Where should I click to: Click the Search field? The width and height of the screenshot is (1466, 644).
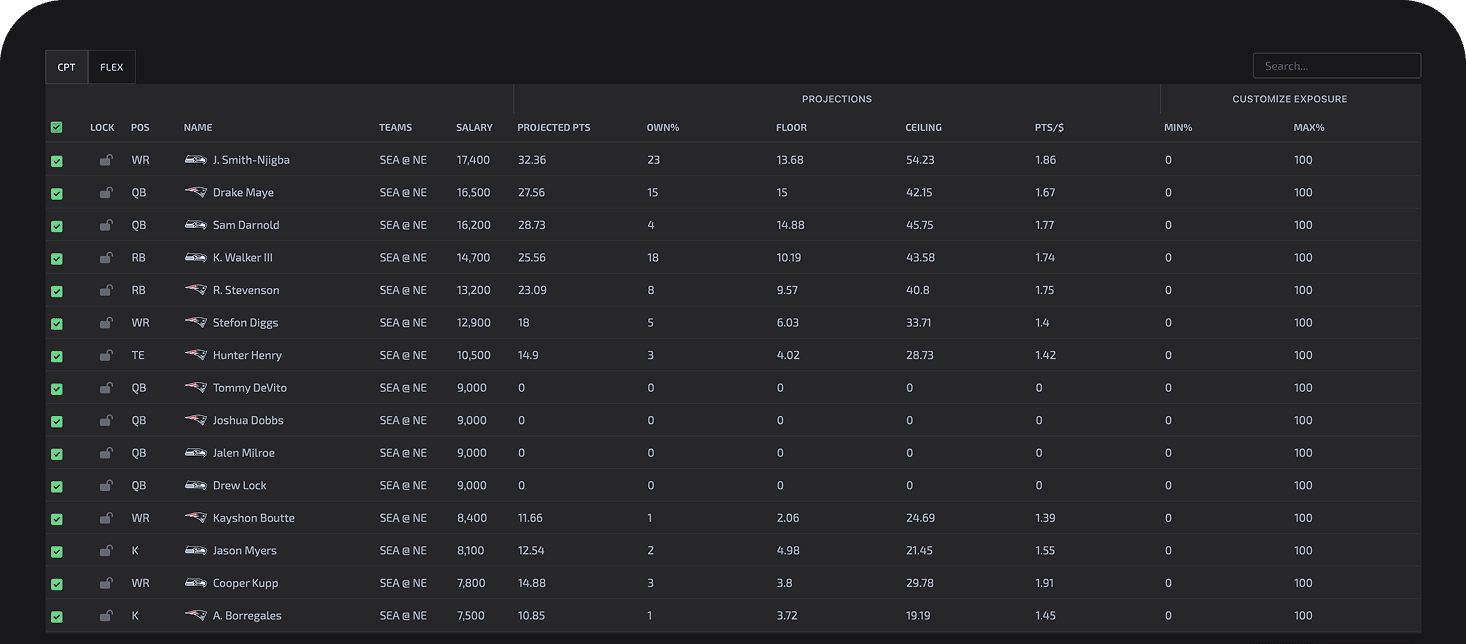[x=1337, y=65]
